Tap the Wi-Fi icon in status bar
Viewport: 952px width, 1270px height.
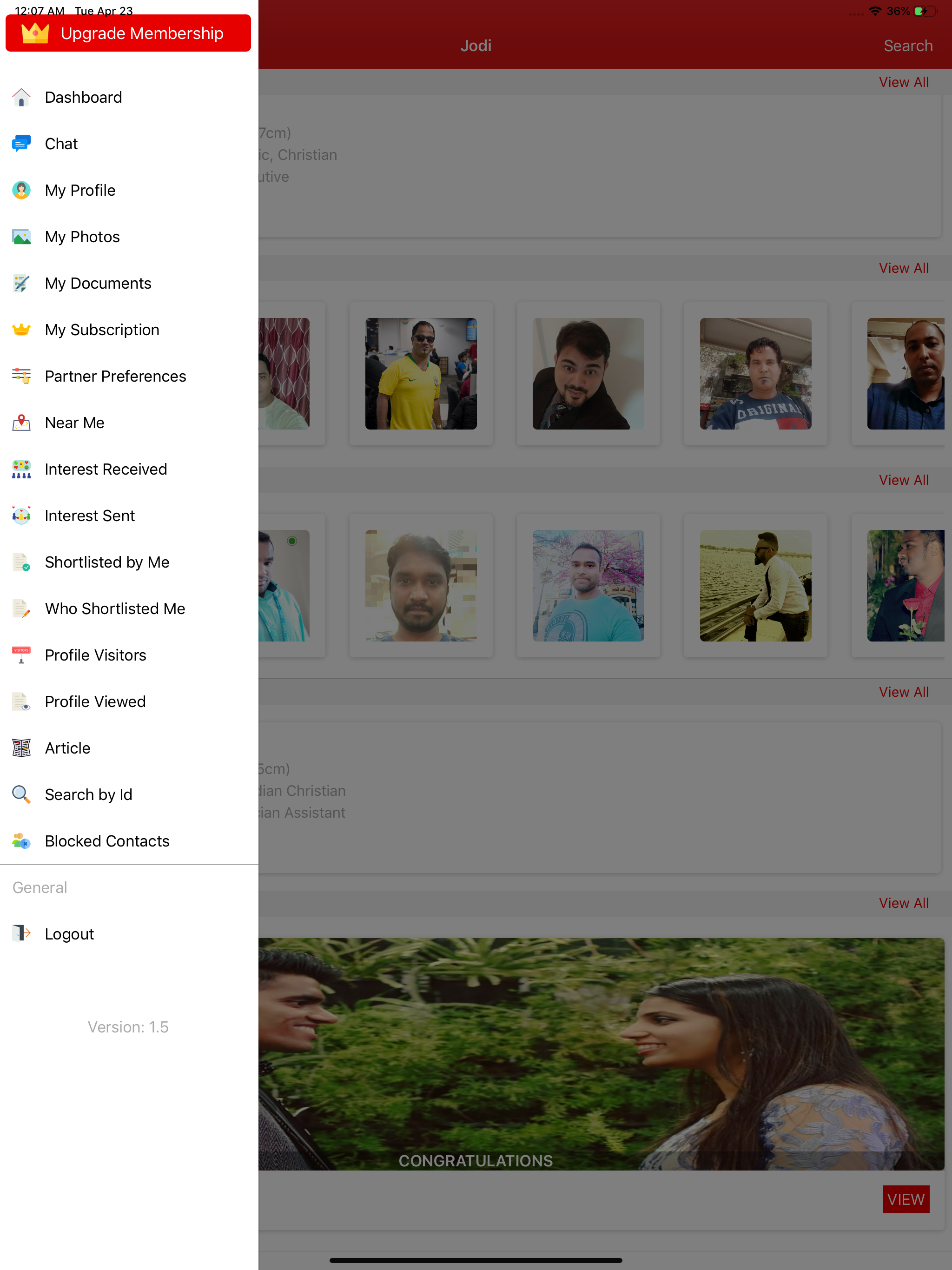(875, 11)
